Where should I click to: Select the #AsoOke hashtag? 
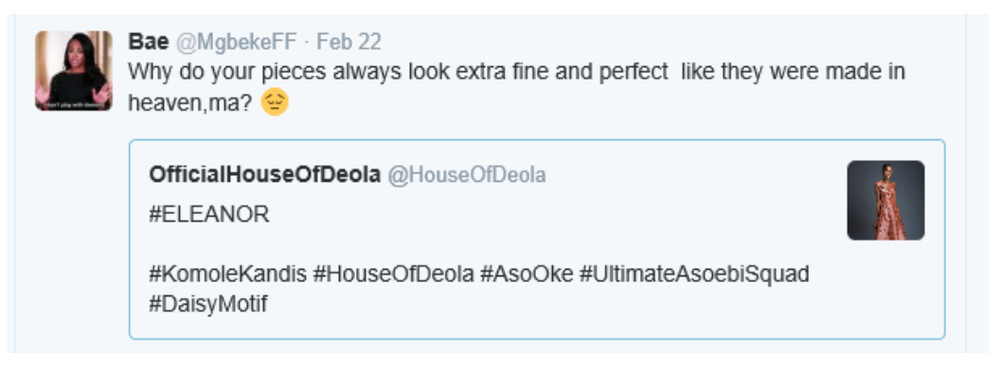527,274
